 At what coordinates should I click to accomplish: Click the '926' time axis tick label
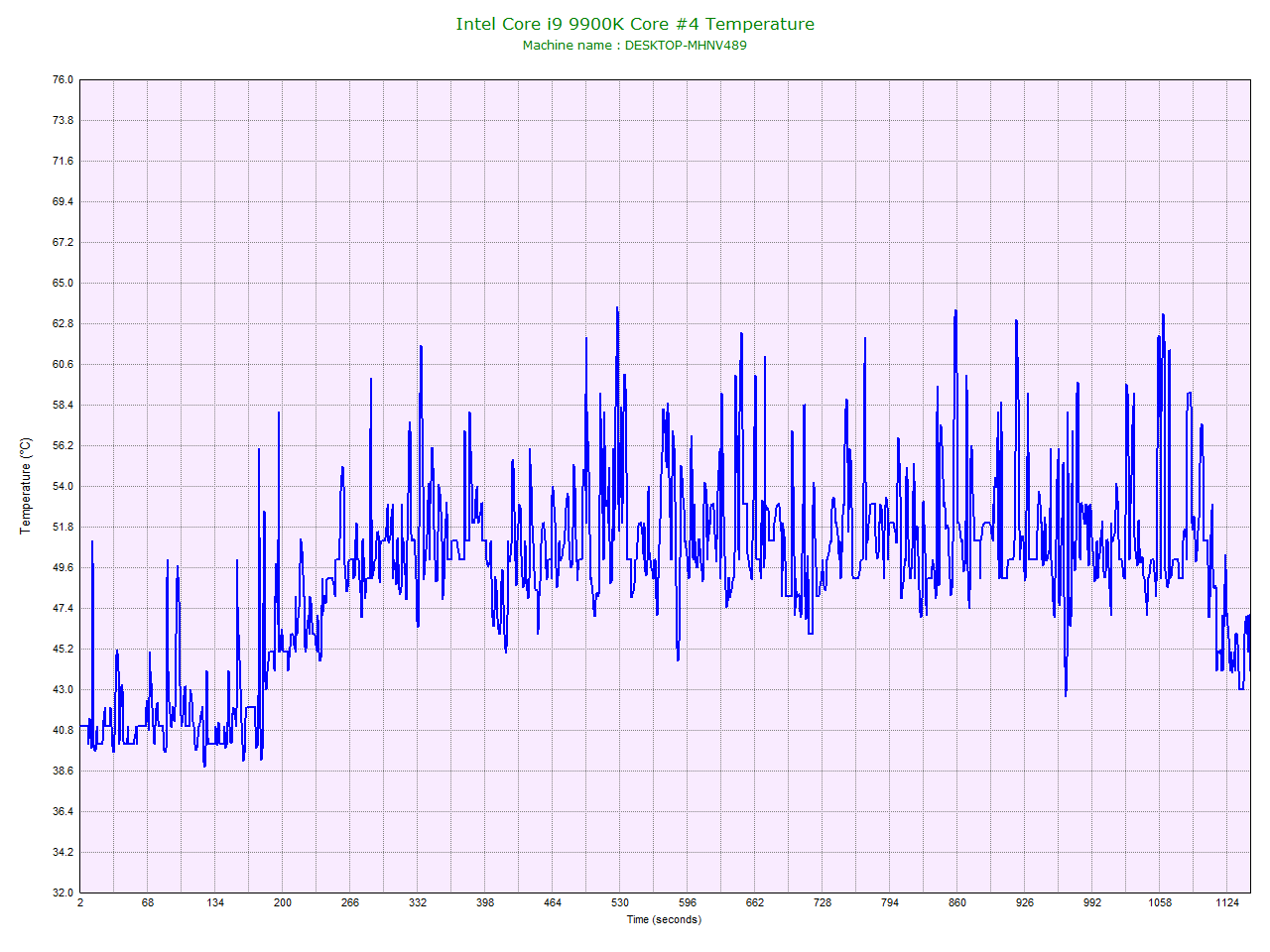coord(1025,902)
